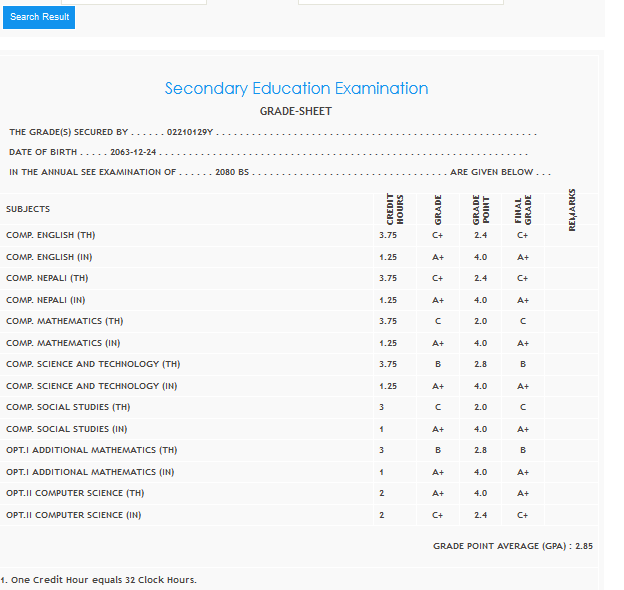Viewport: 624px width, 590px height.
Task: Click the Secondary Education Examination title
Action: tap(296, 89)
